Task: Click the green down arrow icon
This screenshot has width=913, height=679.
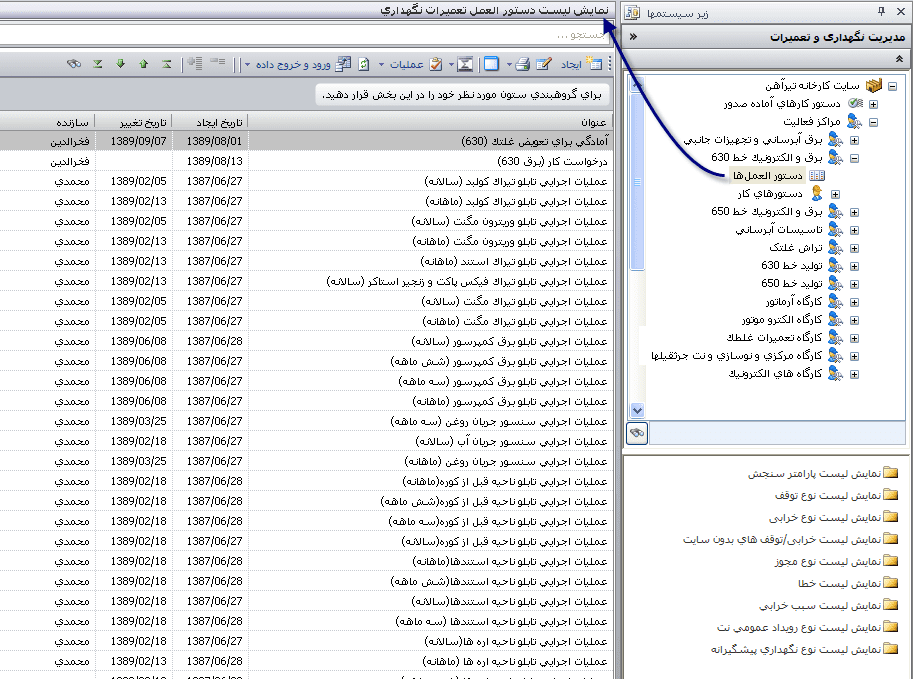Action: [x=120, y=64]
